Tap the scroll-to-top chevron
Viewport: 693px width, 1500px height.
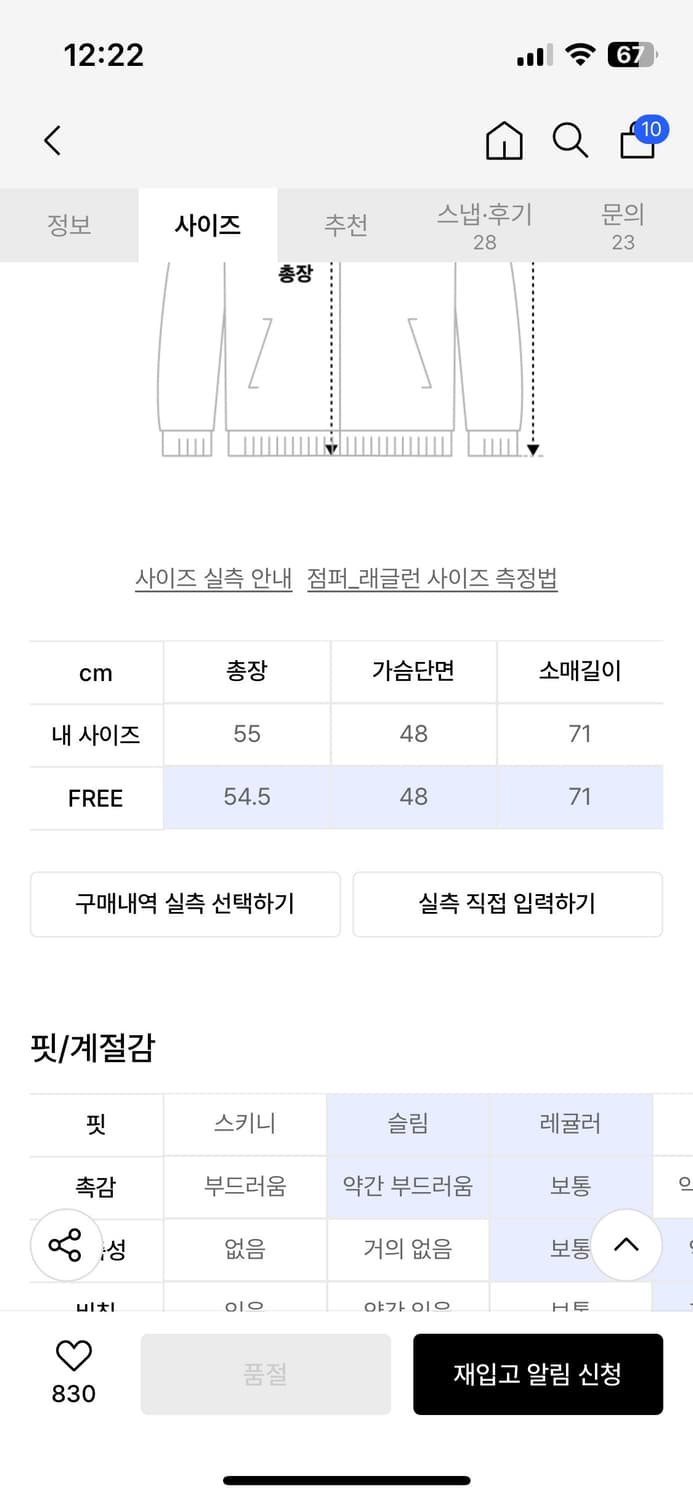[x=627, y=1246]
